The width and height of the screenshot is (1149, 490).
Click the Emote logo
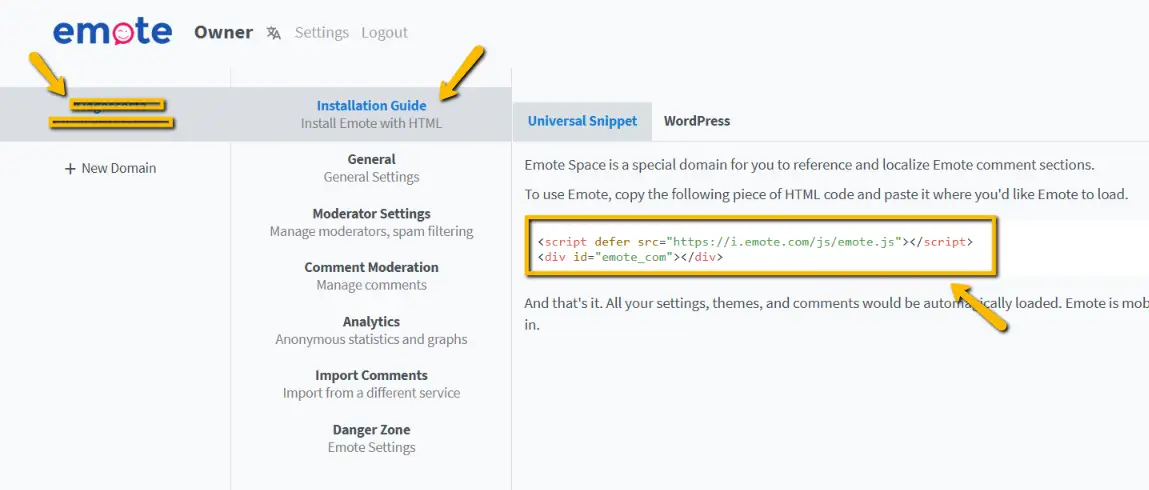pos(112,32)
